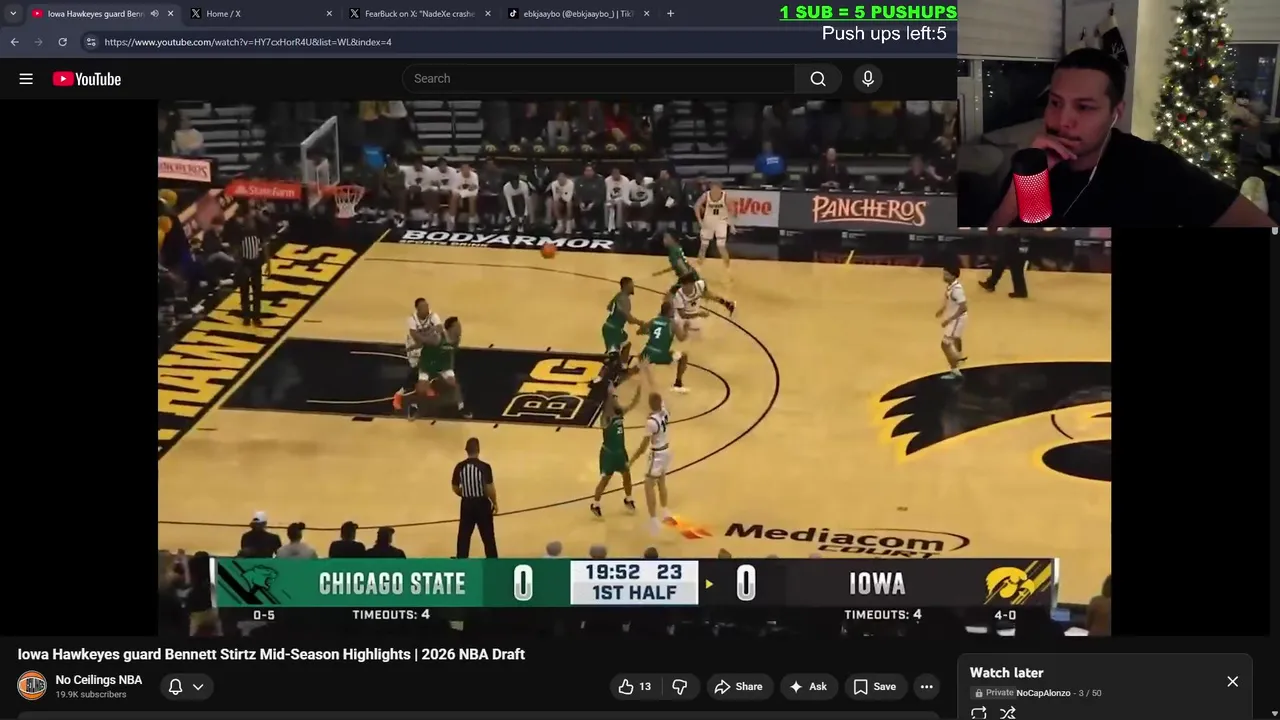Focus the YouTube search field
The image size is (1280, 720).
[598, 79]
